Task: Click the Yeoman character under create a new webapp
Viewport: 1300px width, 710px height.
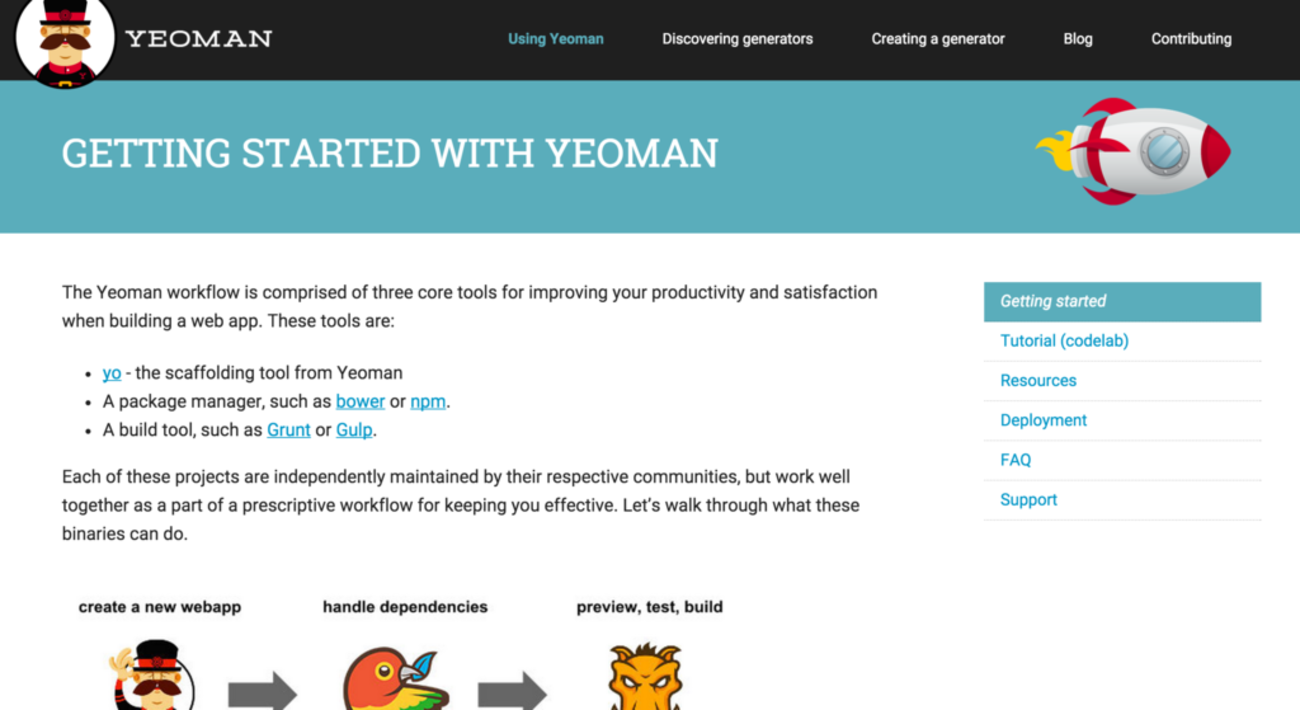Action: (x=152, y=675)
